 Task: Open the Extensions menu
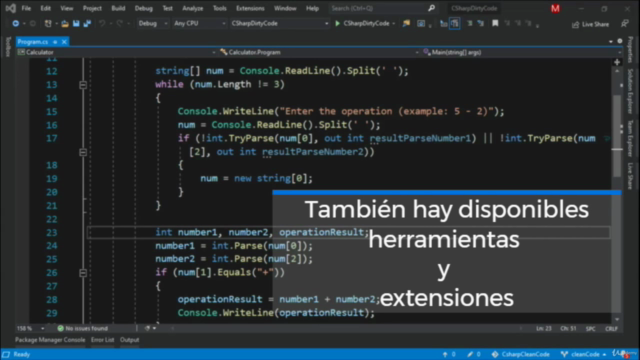point(250,8)
